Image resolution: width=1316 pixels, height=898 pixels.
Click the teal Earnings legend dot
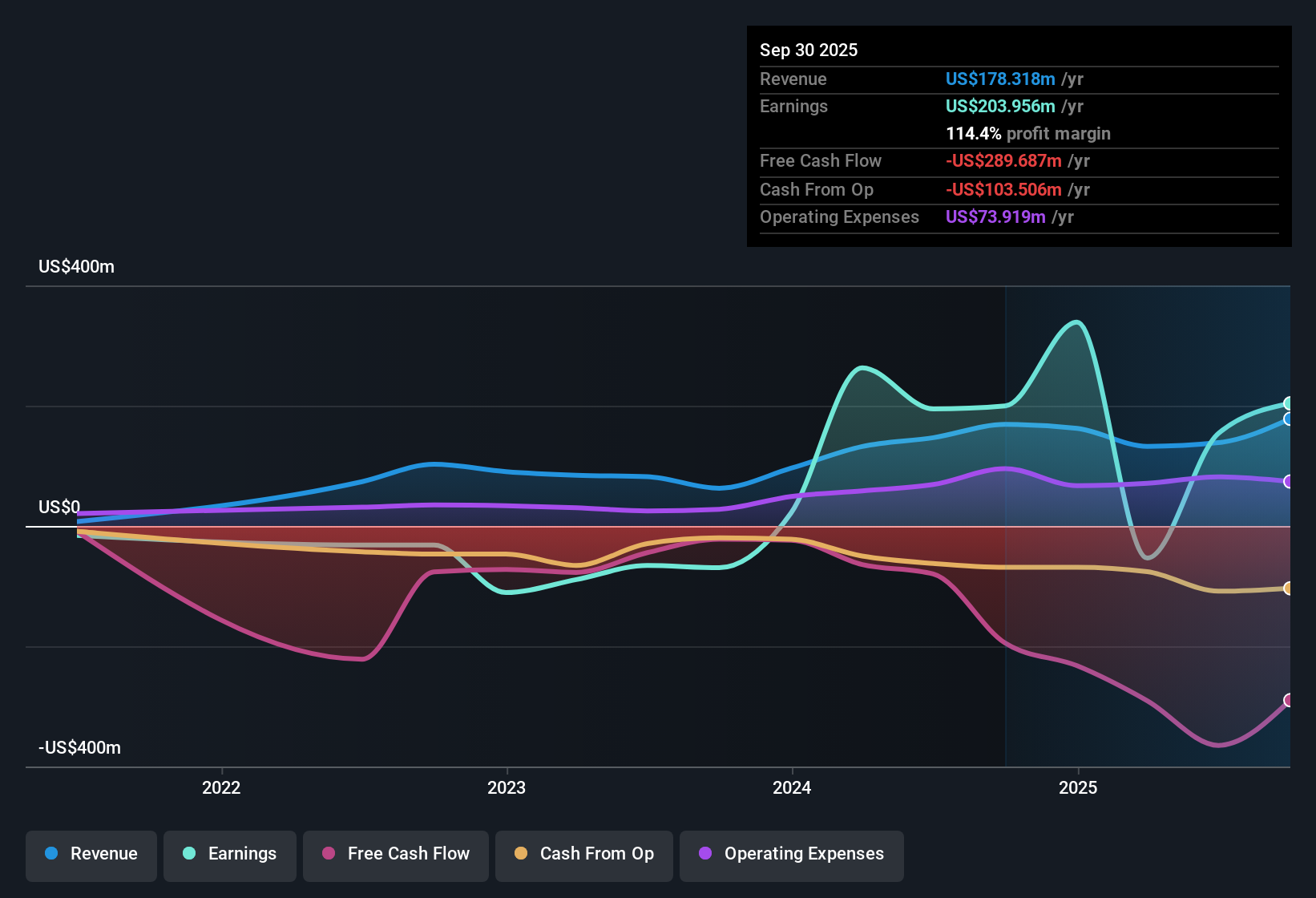189,854
